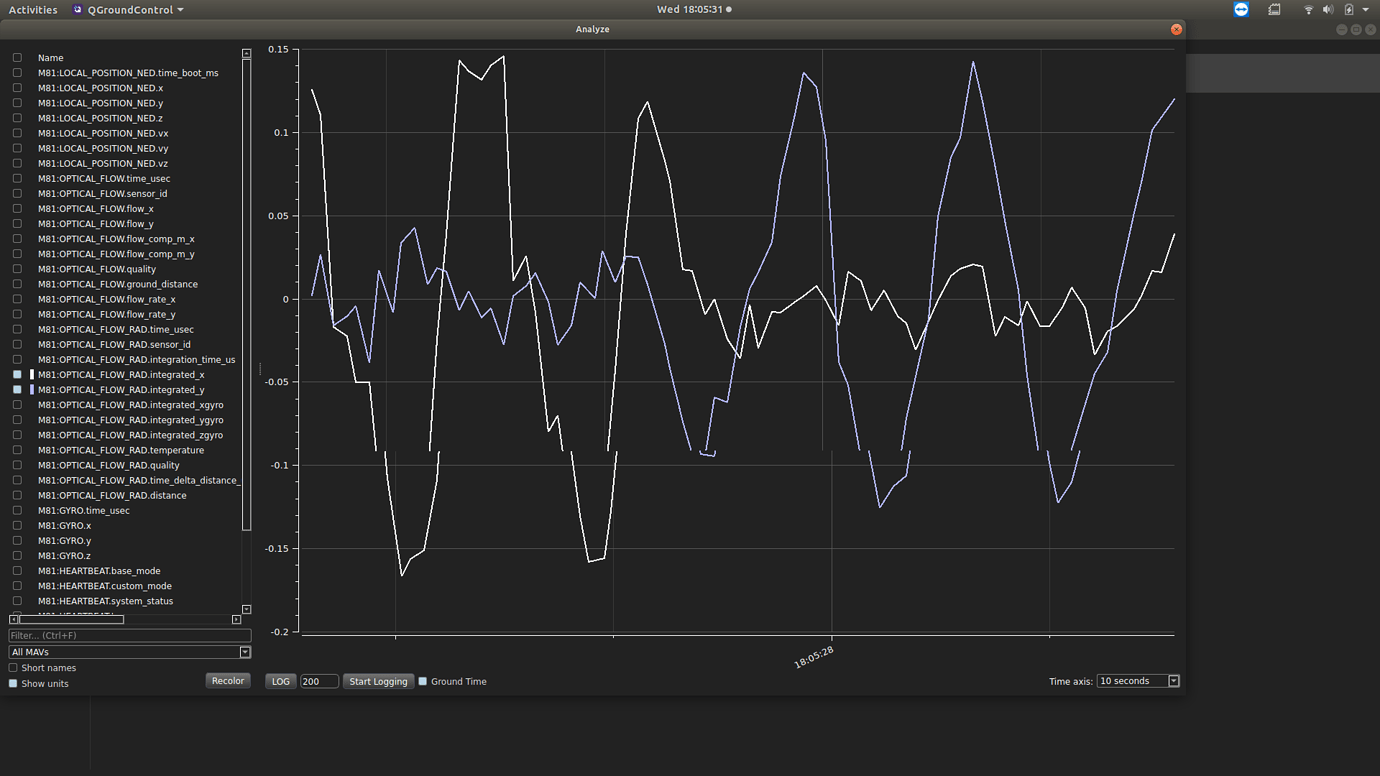Click the QGroundControl app icon in the top bar
Image resolution: width=1380 pixels, height=776 pixels.
coord(75,9)
